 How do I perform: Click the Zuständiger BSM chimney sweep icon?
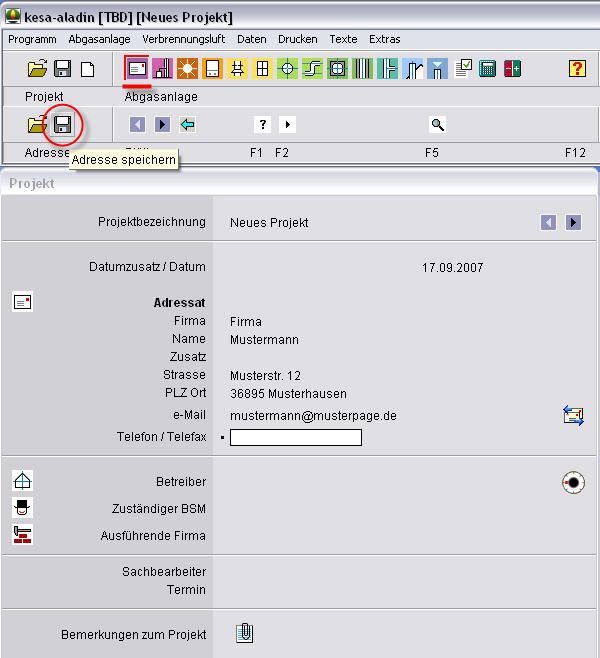pos(23,508)
